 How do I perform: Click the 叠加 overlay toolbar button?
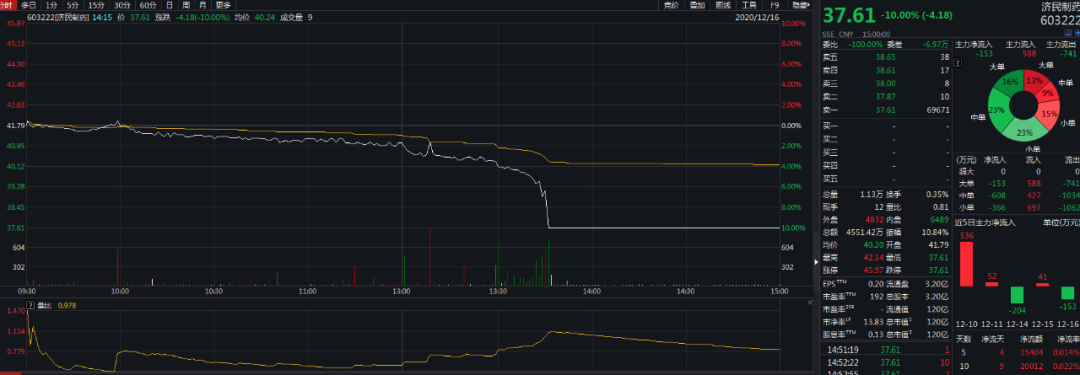click(x=697, y=5)
